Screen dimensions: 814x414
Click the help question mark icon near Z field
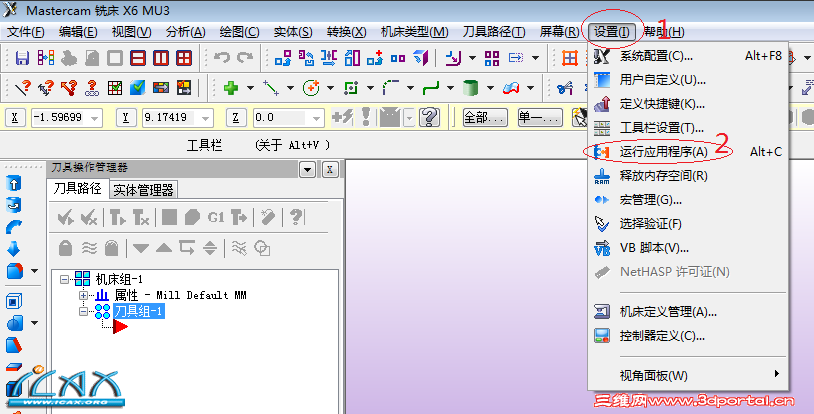click(429, 118)
